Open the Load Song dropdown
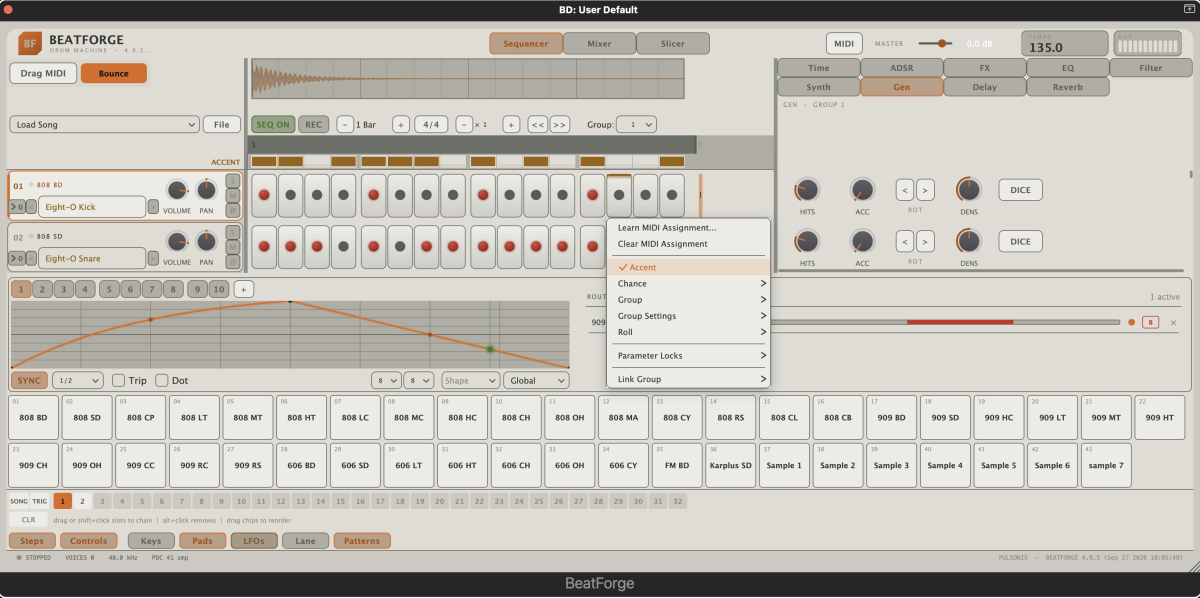The width and height of the screenshot is (1200, 598). (105, 125)
